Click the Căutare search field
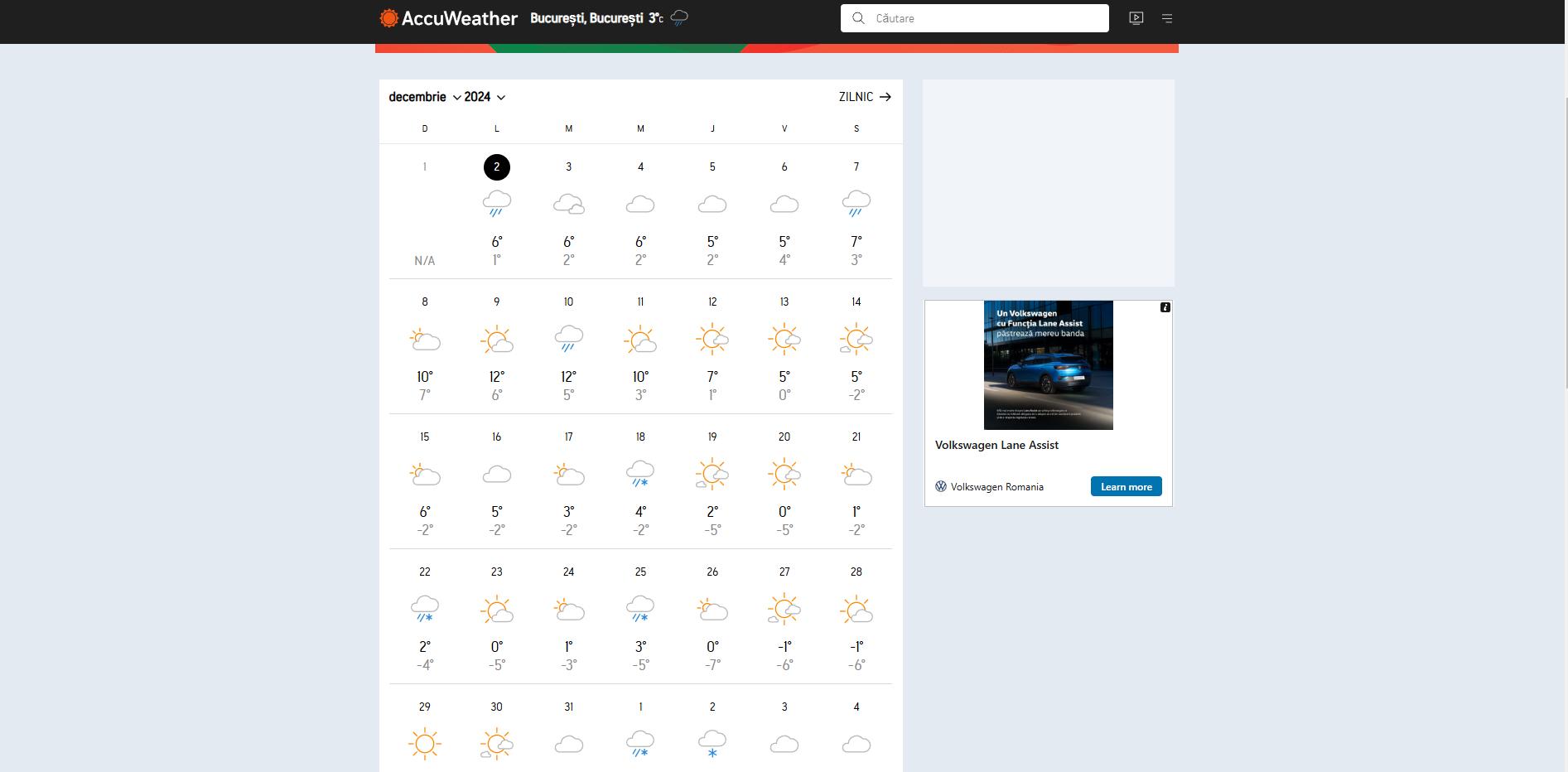Viewport: 1568px width, 772px height. tap(986, 18)
